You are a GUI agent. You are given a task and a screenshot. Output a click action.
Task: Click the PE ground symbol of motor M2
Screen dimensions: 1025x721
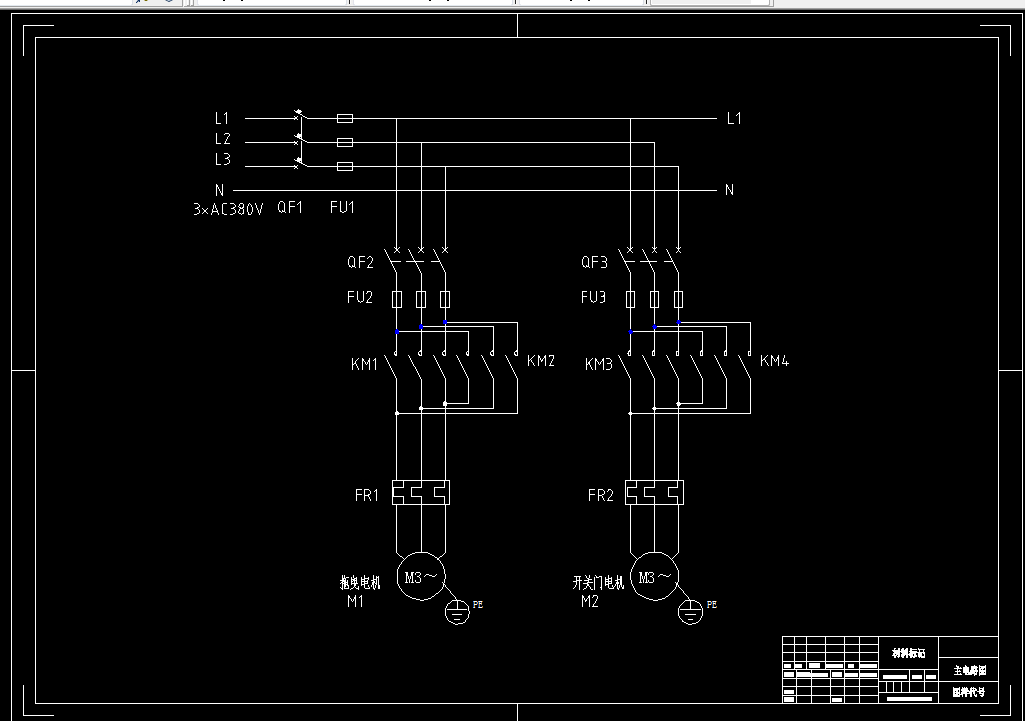coord(690,612)
